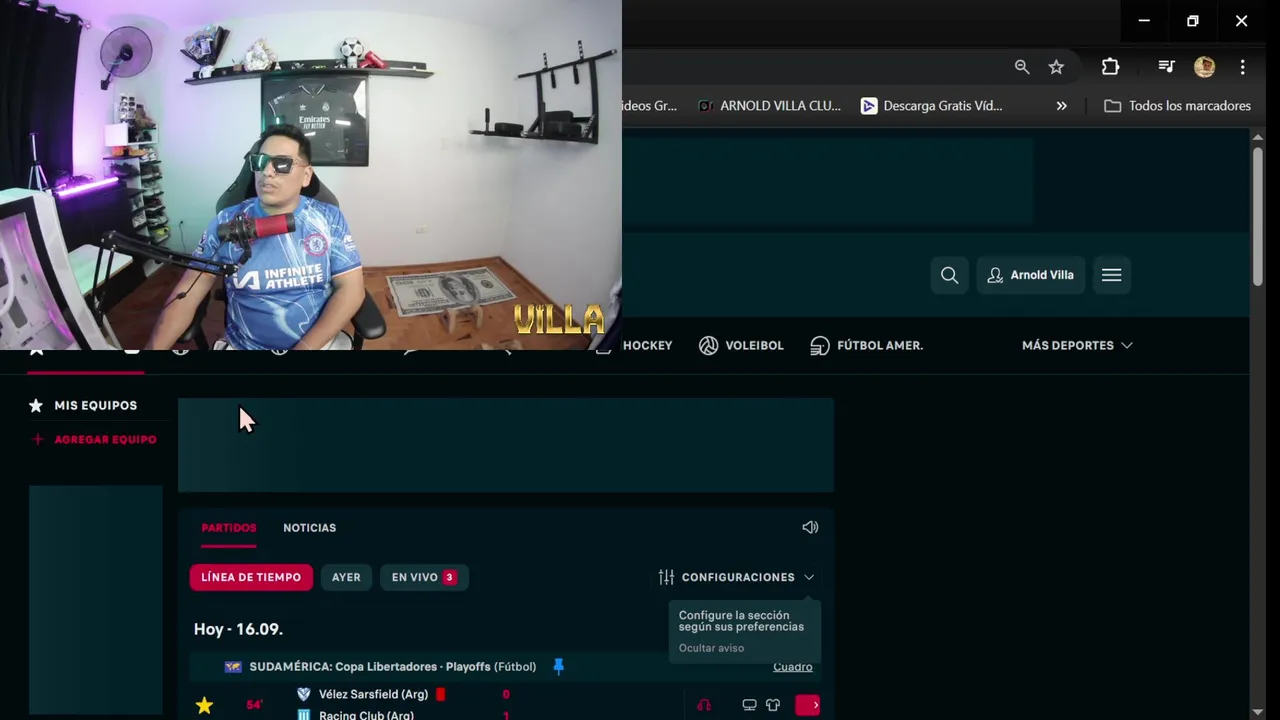Viewport: 1280px width, 720px height.
Task: Open the Arnold Villa account menu
Action: point(1030,275)
